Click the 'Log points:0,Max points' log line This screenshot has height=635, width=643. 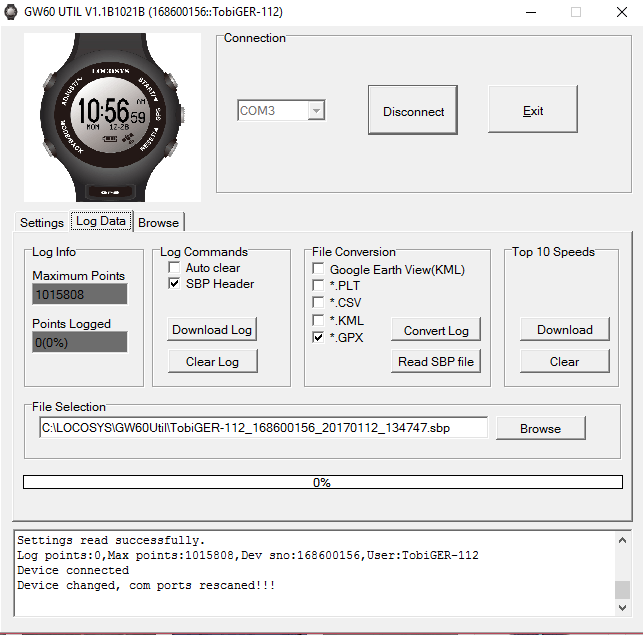248,555
